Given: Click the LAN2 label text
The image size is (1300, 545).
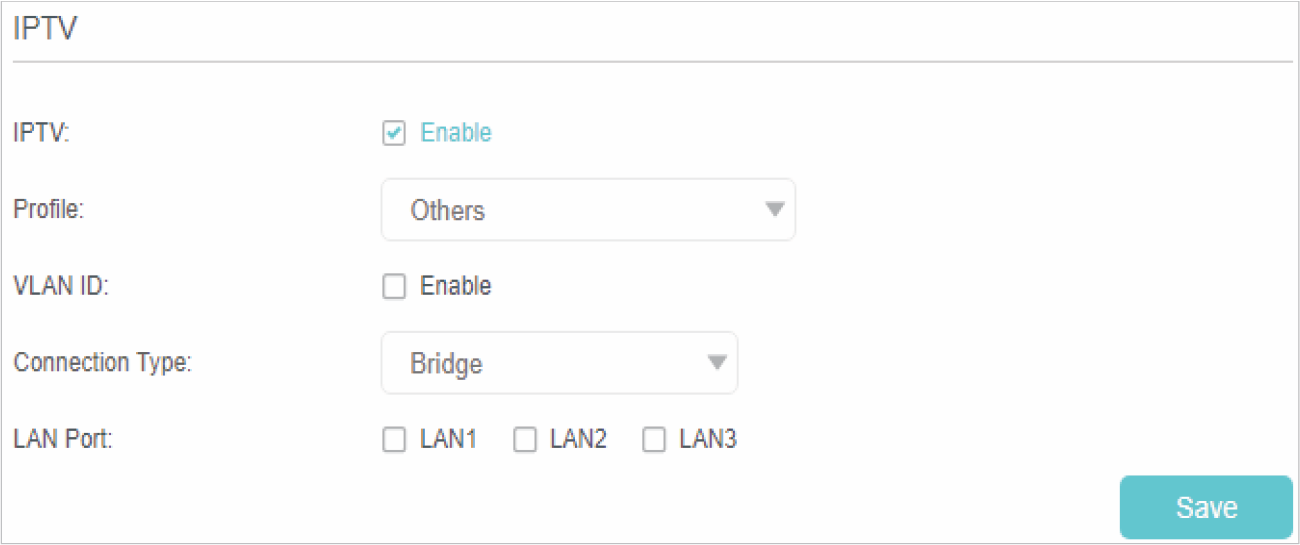Looking at the screenshot, I should (x=578, y=439).
